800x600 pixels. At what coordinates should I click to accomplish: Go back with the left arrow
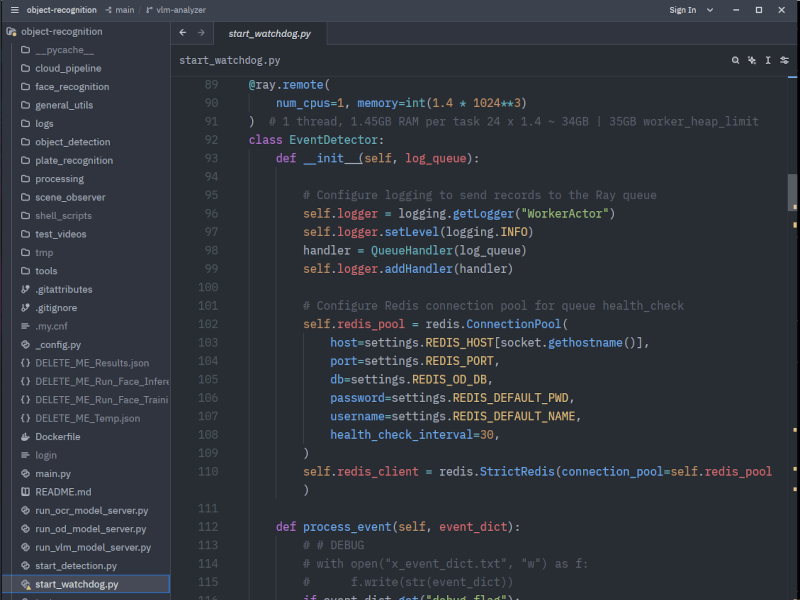click(183, 33)
